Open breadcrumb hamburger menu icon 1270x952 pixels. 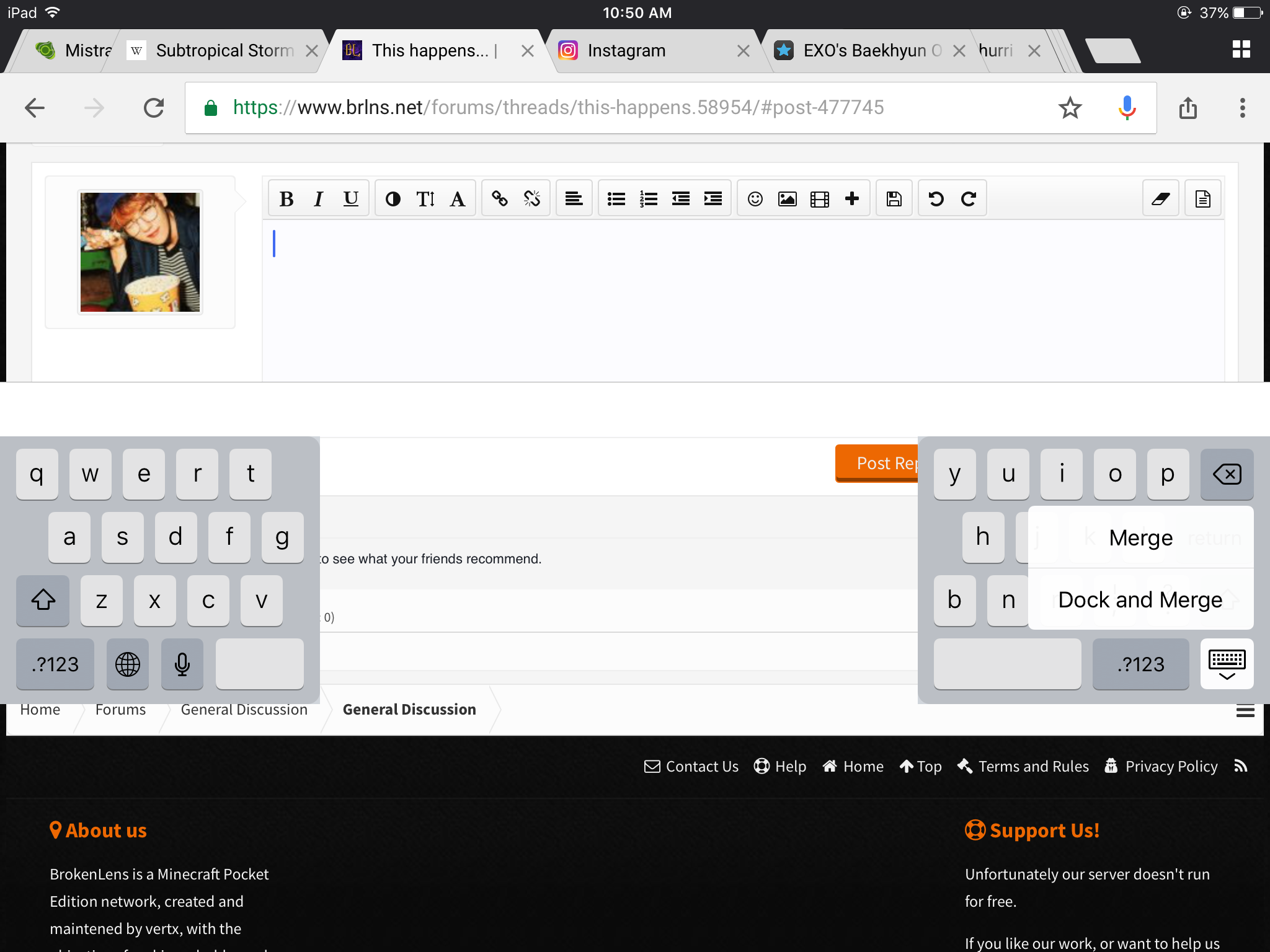1245,711
